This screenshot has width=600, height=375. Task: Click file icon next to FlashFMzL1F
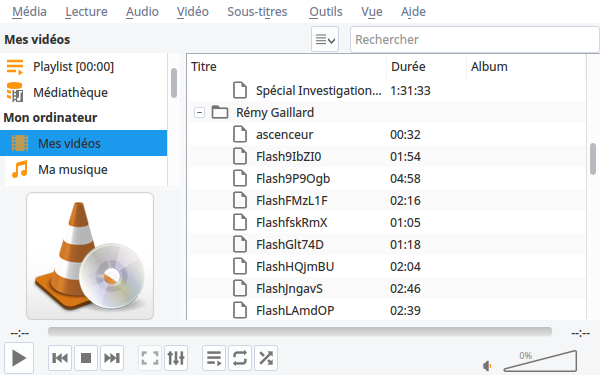pos(240,201)
